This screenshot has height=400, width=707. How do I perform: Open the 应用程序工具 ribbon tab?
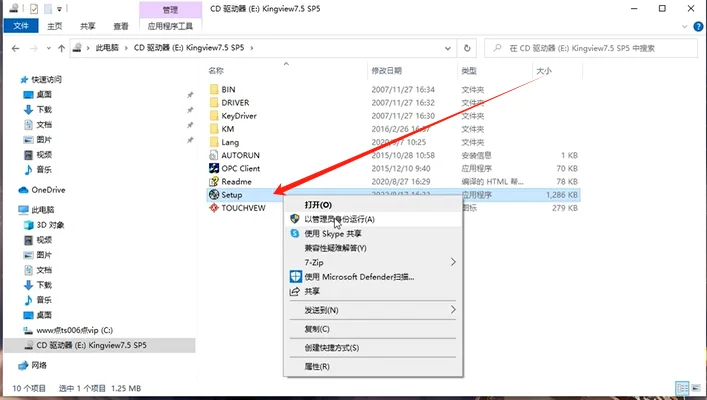170,26
